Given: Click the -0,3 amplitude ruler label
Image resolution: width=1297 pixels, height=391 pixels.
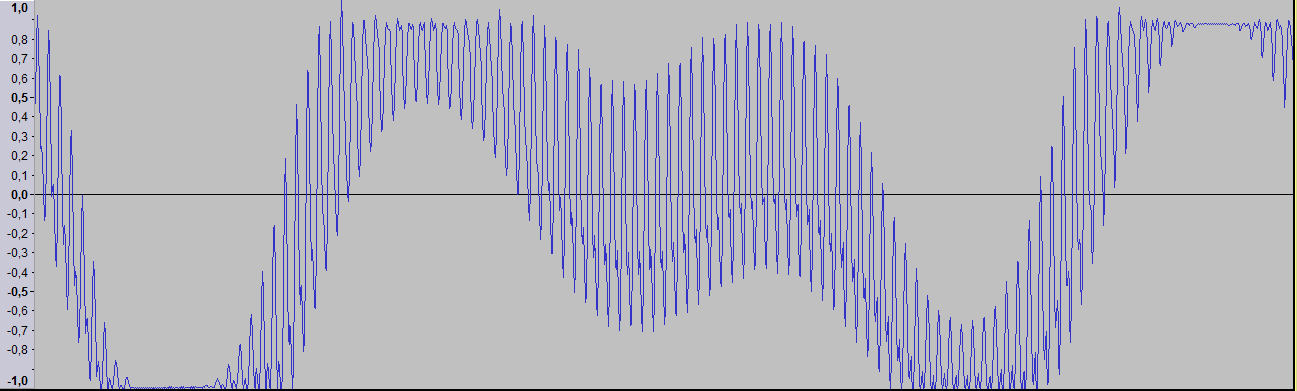Looking at the screenshot, I should [x=18, y=253].
